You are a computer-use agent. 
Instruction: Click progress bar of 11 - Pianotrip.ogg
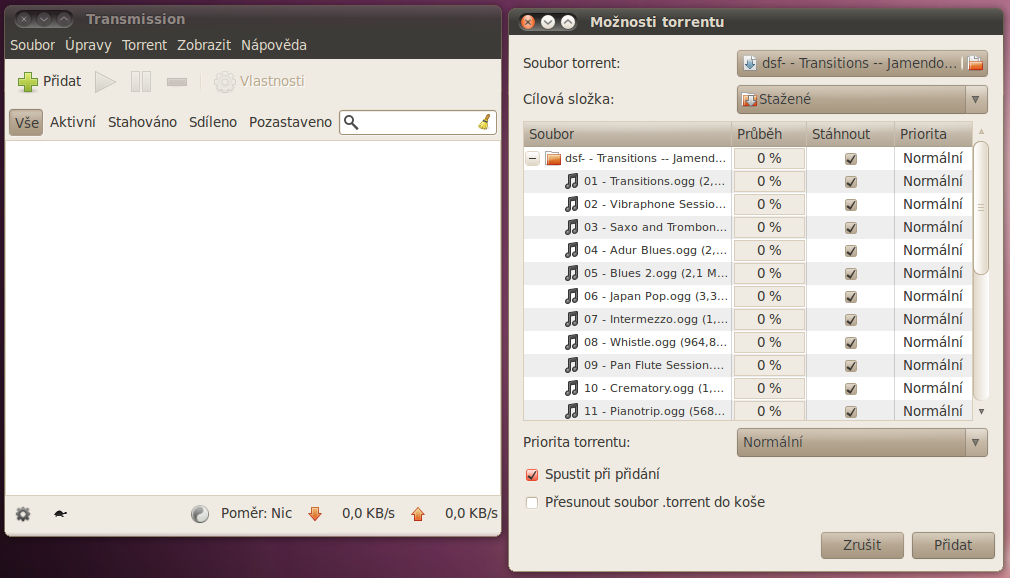[769, 411]
